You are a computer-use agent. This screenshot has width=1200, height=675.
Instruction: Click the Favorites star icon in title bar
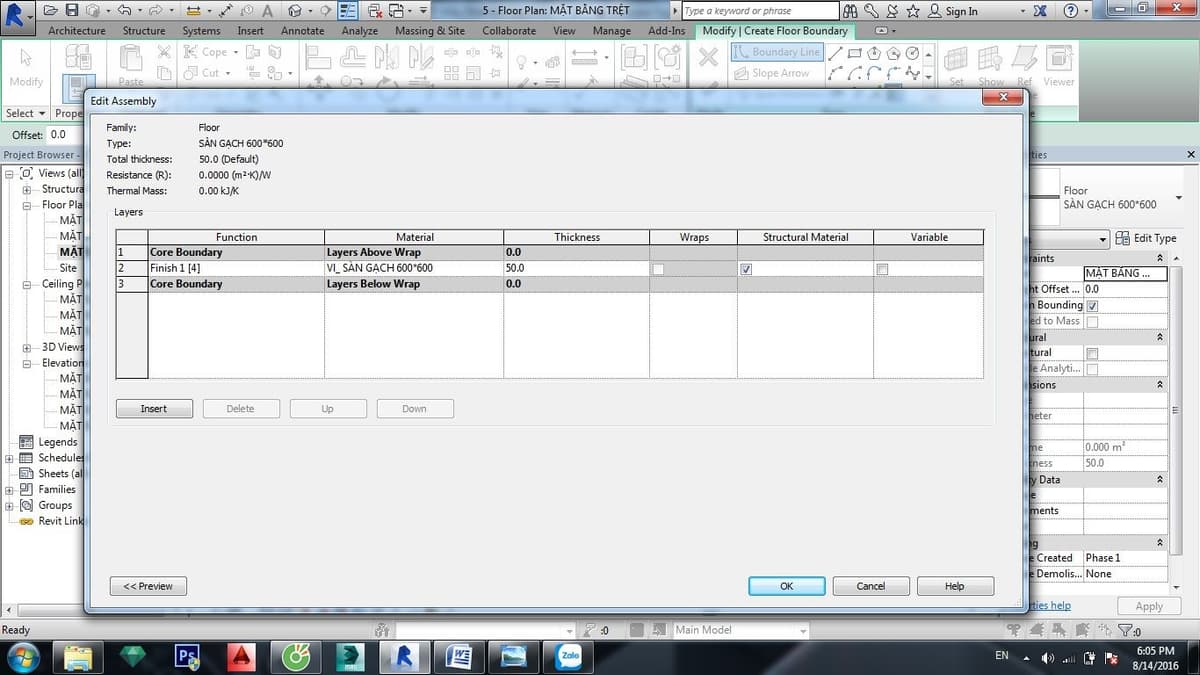[x=912, y=11]
